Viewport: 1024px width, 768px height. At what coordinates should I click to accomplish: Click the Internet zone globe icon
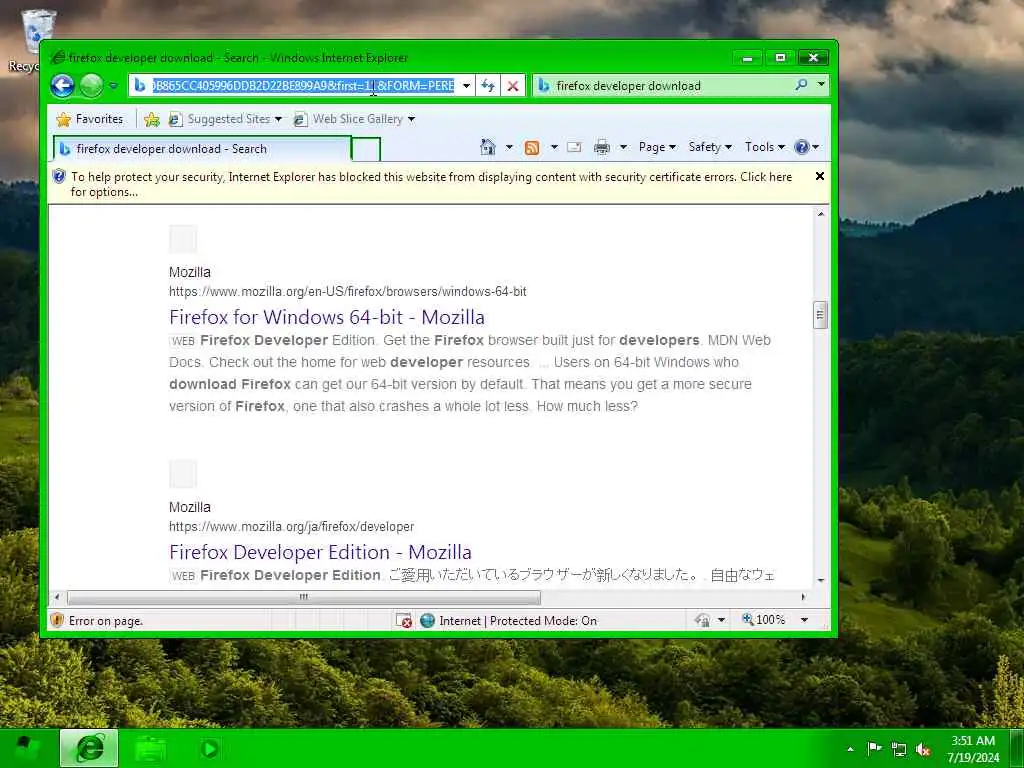click(428, 620)
